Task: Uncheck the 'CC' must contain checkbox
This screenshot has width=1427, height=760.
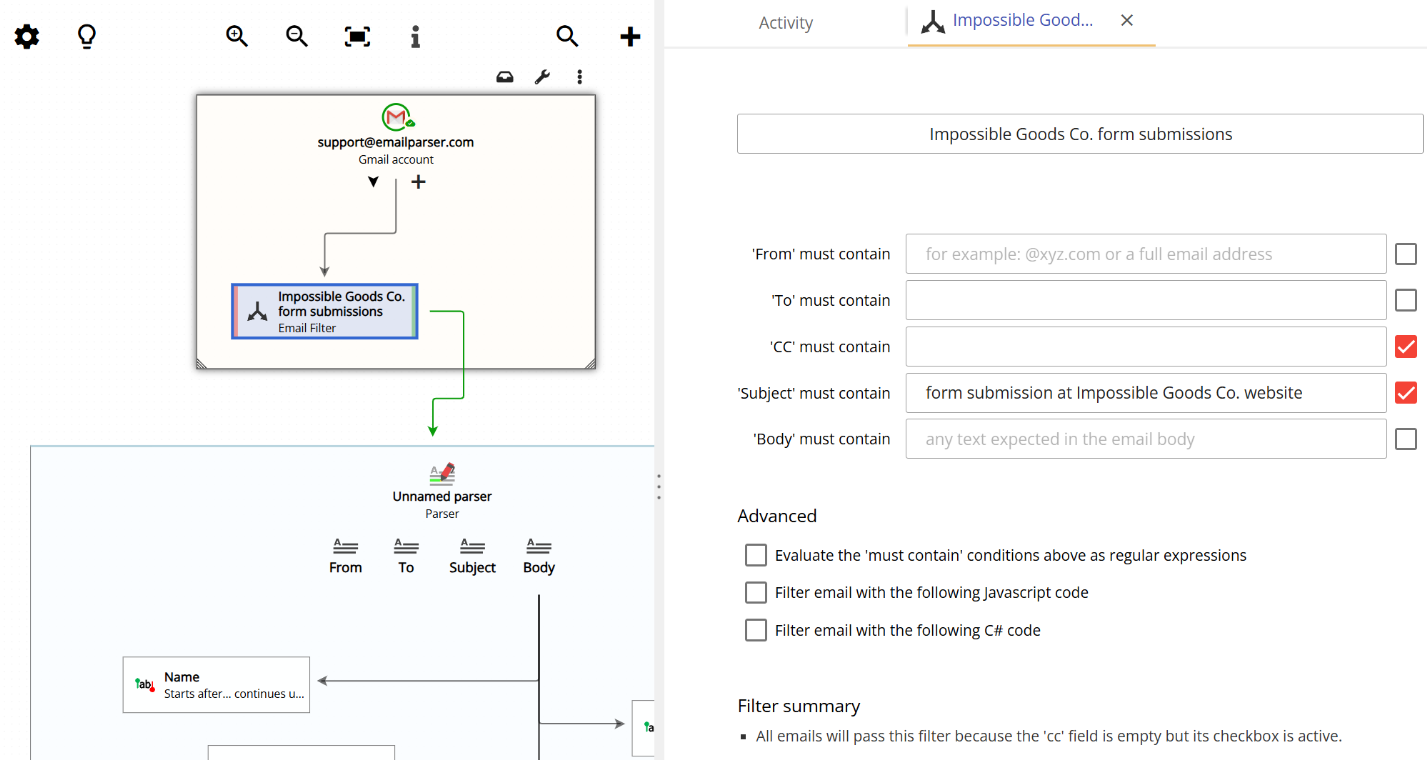Action: pos(1406,346)
